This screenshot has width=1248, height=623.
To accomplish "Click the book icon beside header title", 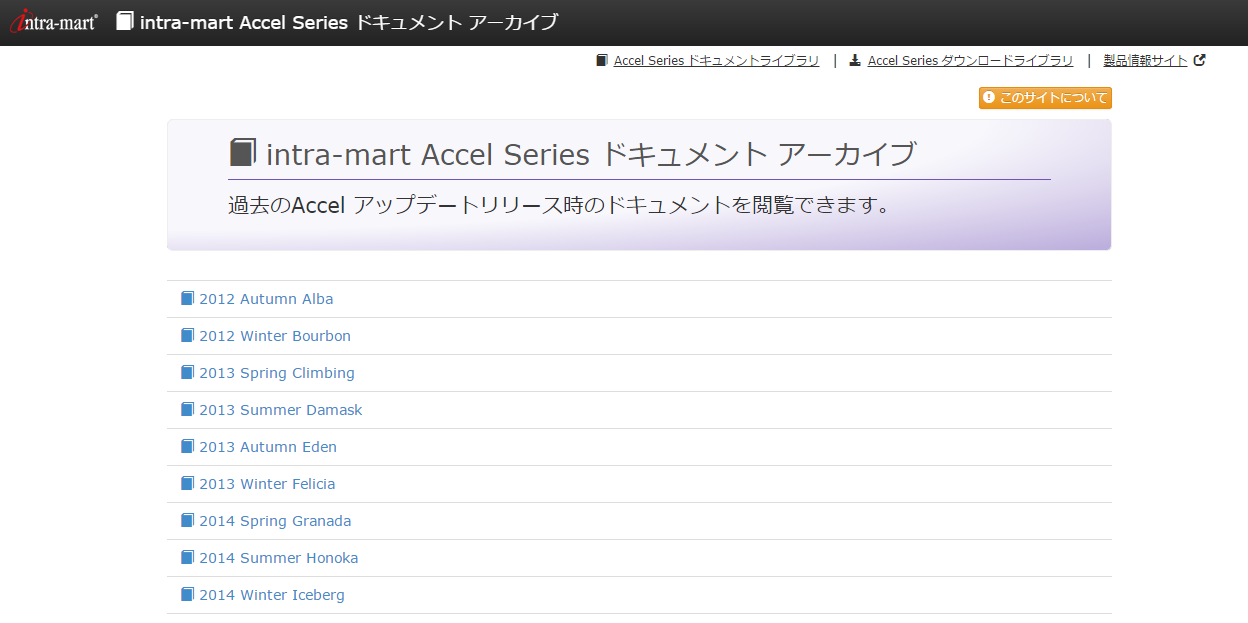I will [x=125, y=21].
